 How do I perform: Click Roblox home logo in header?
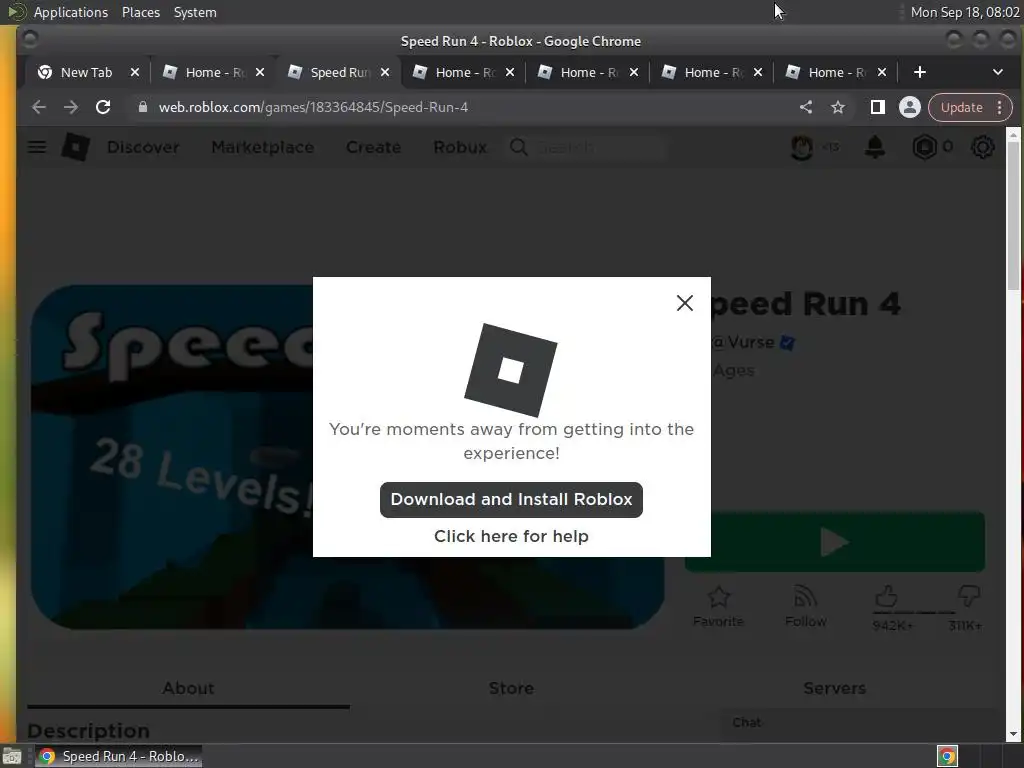(76, 147)
